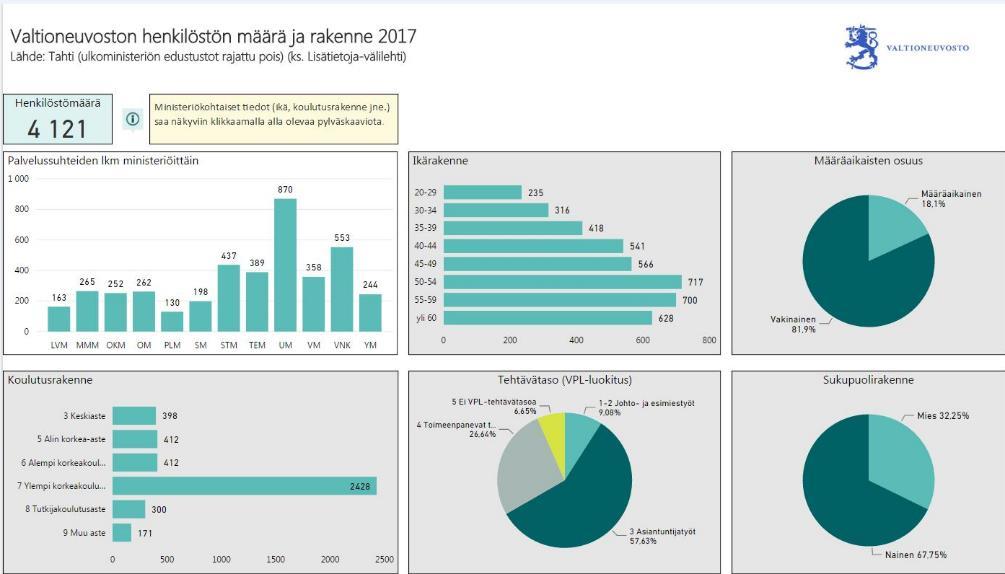Select the VNK bar showing 553
The height and width of the screenshot is (574, 1005).
tap(342, 290)
